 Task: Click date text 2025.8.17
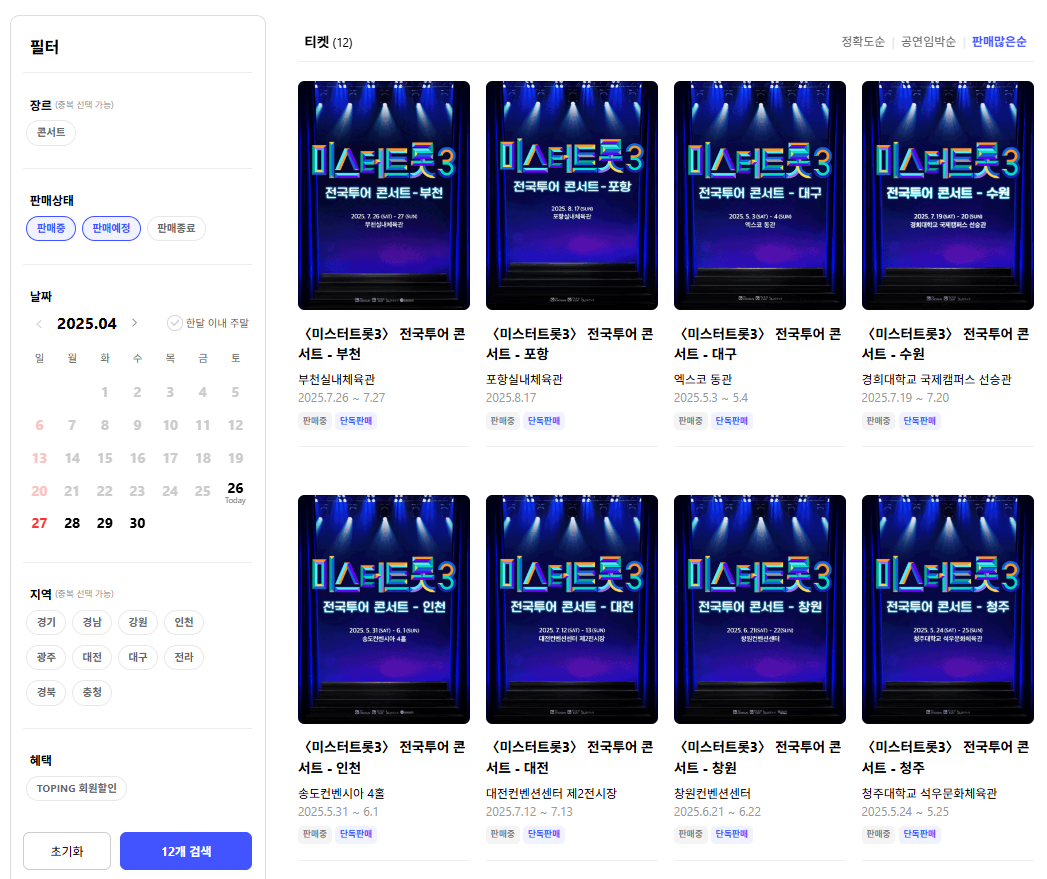[x=511, y=398]
